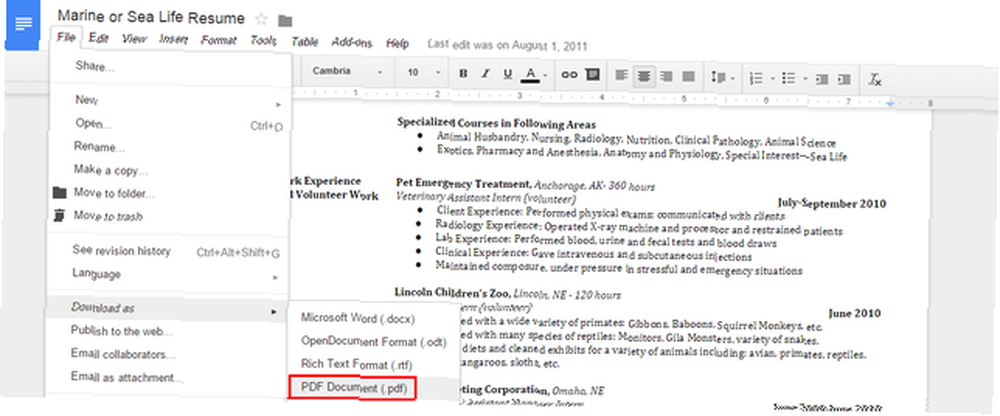Open the line spacing options
1000x416 pixels.
(x=722, y=78)
